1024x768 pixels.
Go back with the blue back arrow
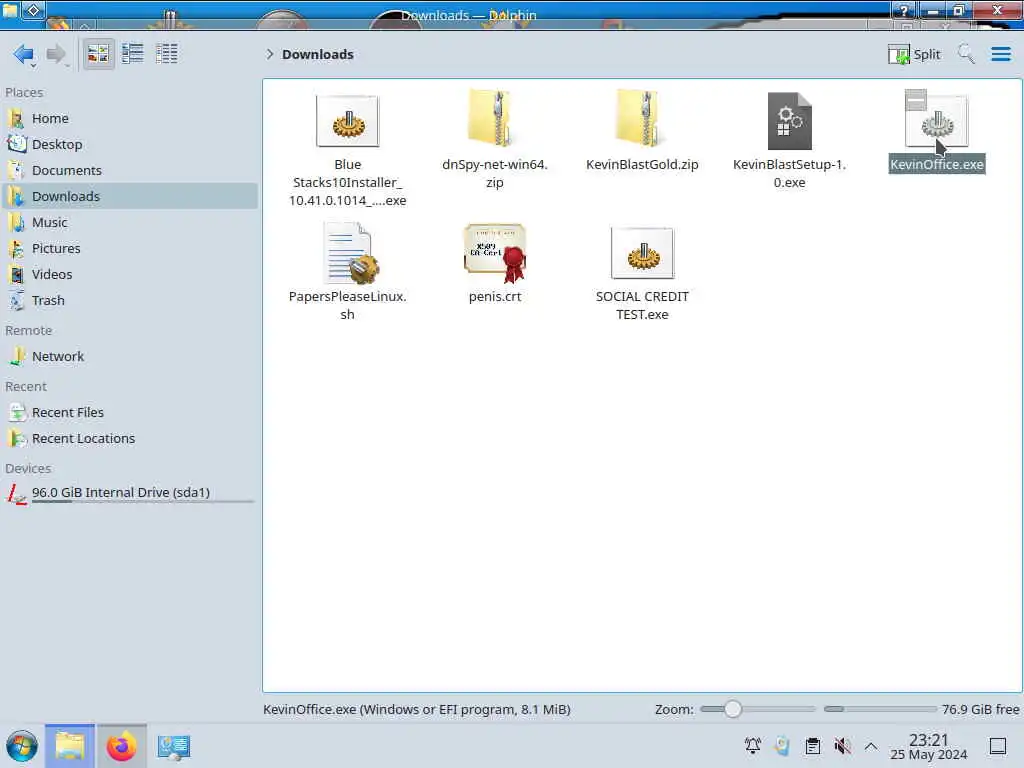tap(24, 54)
